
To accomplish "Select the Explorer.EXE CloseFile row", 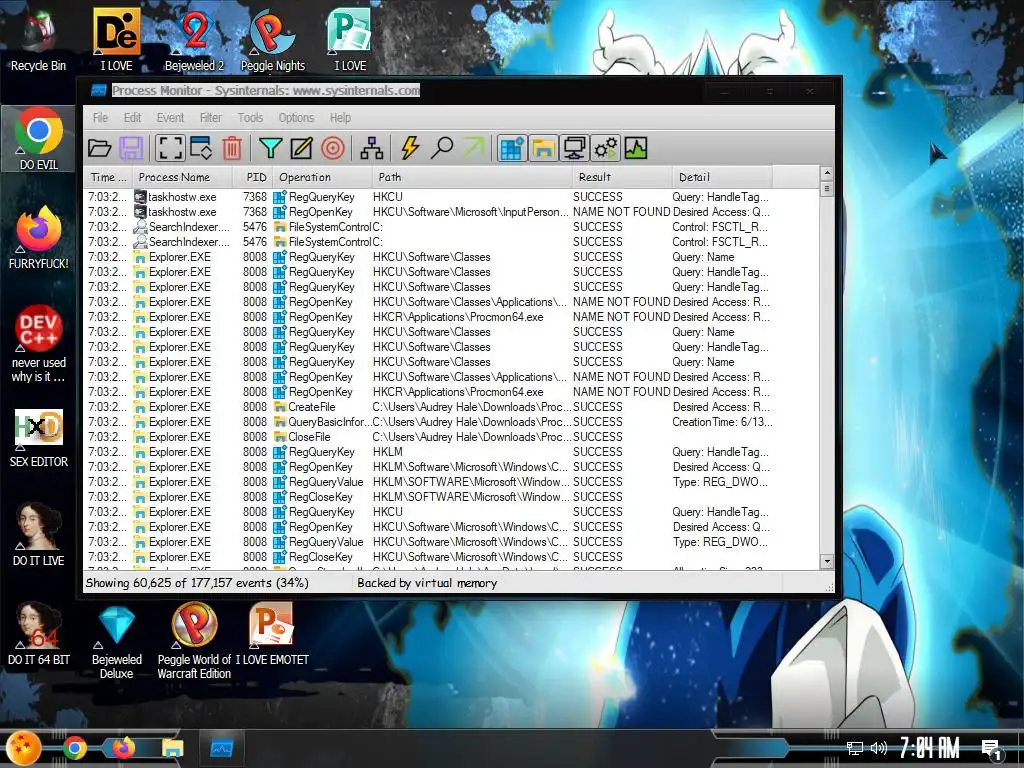I will [452, 437].
